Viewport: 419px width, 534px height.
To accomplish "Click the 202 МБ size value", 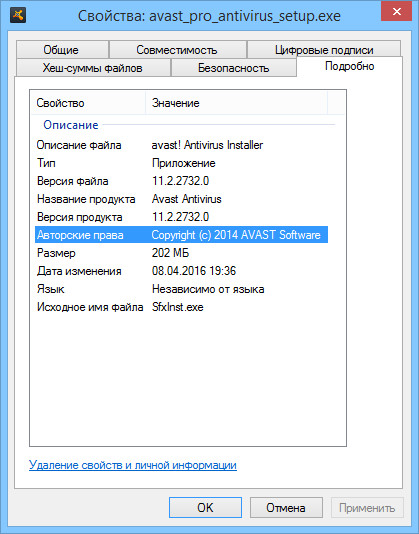I will (170, 253).
